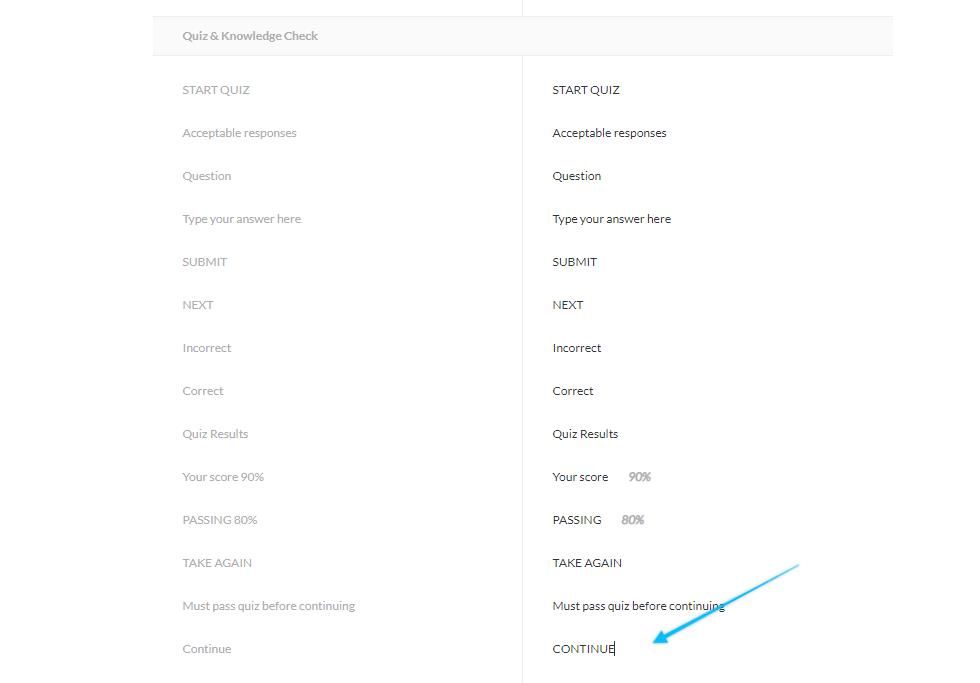Edit the PASSING label text in the right column
Viewport: 980px width, 683px height.
[x=577, y=520]
